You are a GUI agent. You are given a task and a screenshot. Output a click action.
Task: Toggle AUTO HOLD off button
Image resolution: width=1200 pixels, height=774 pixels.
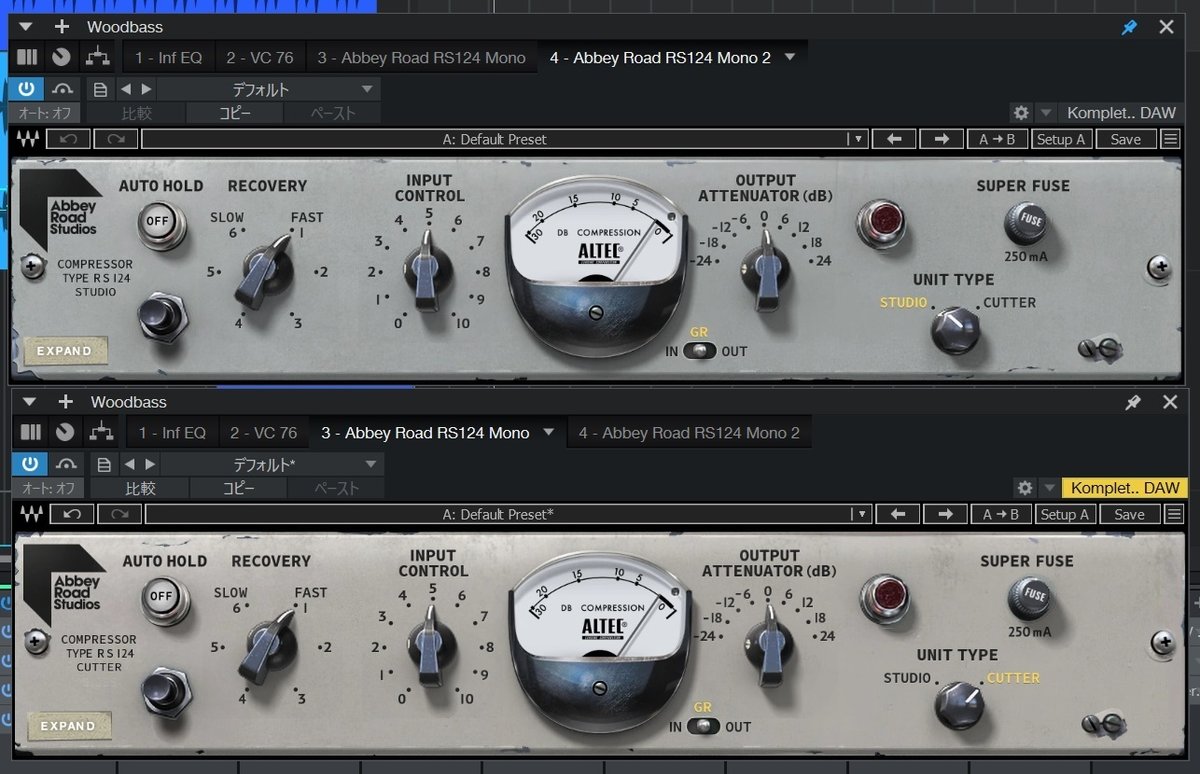pos(161,222)
